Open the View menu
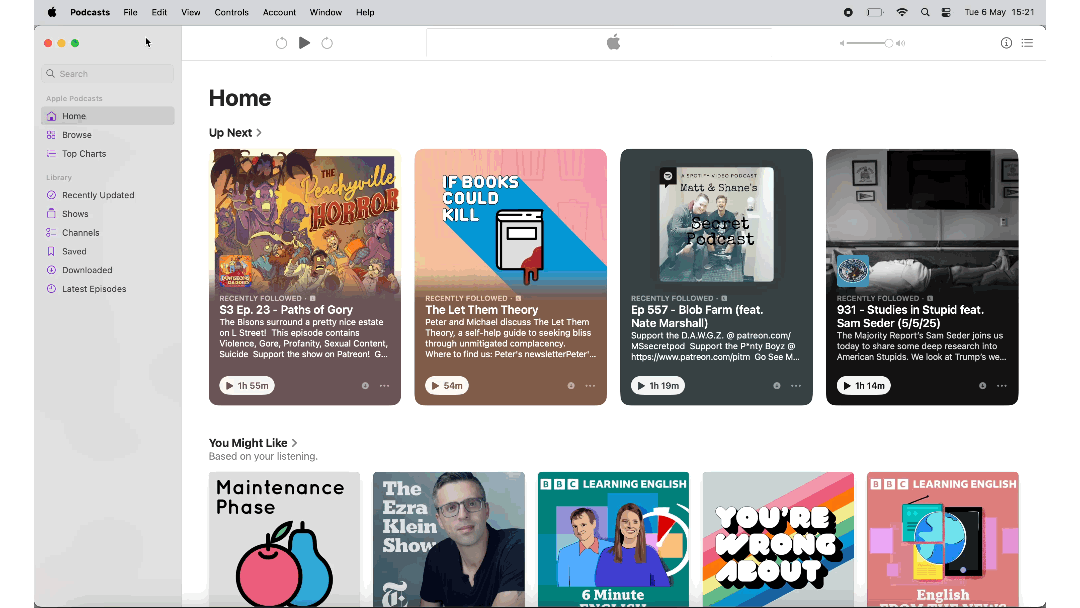This screenshot has height=608, width=1080. 191,12
